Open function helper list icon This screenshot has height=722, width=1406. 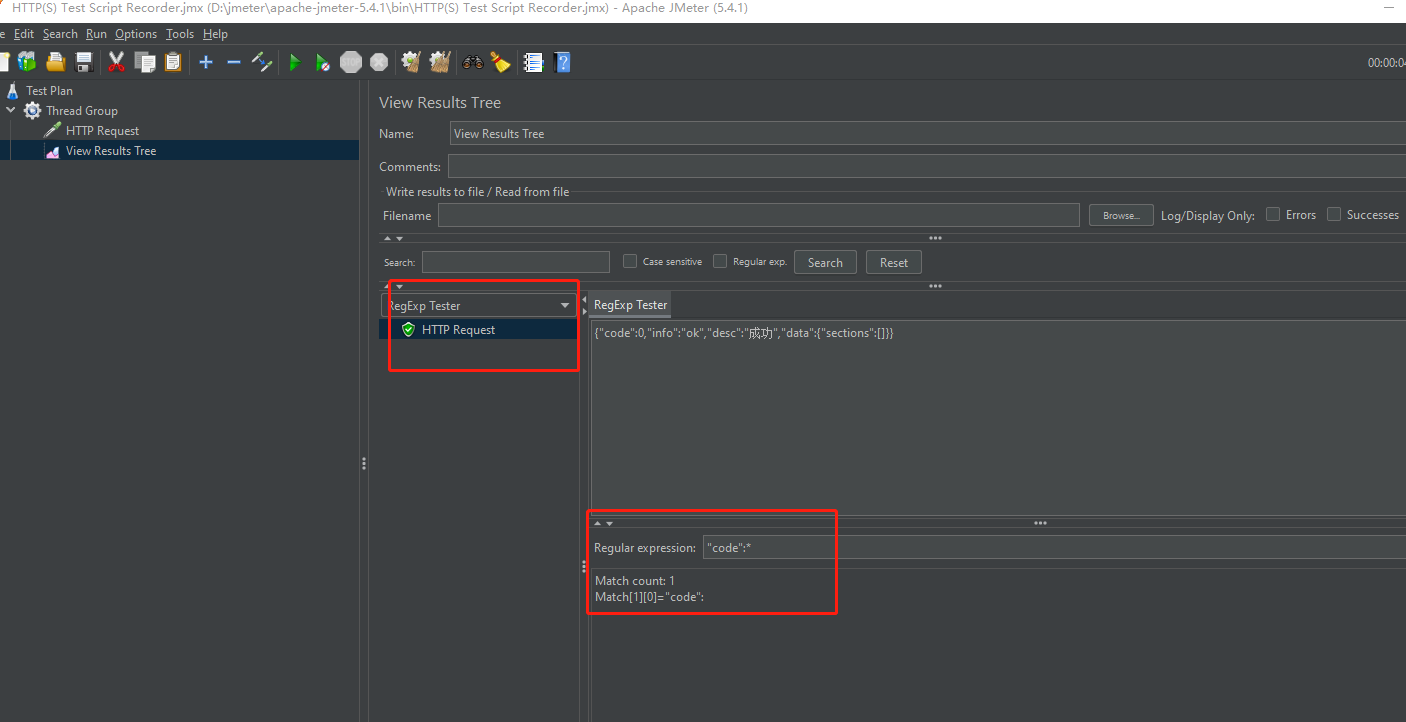(533, 62)
